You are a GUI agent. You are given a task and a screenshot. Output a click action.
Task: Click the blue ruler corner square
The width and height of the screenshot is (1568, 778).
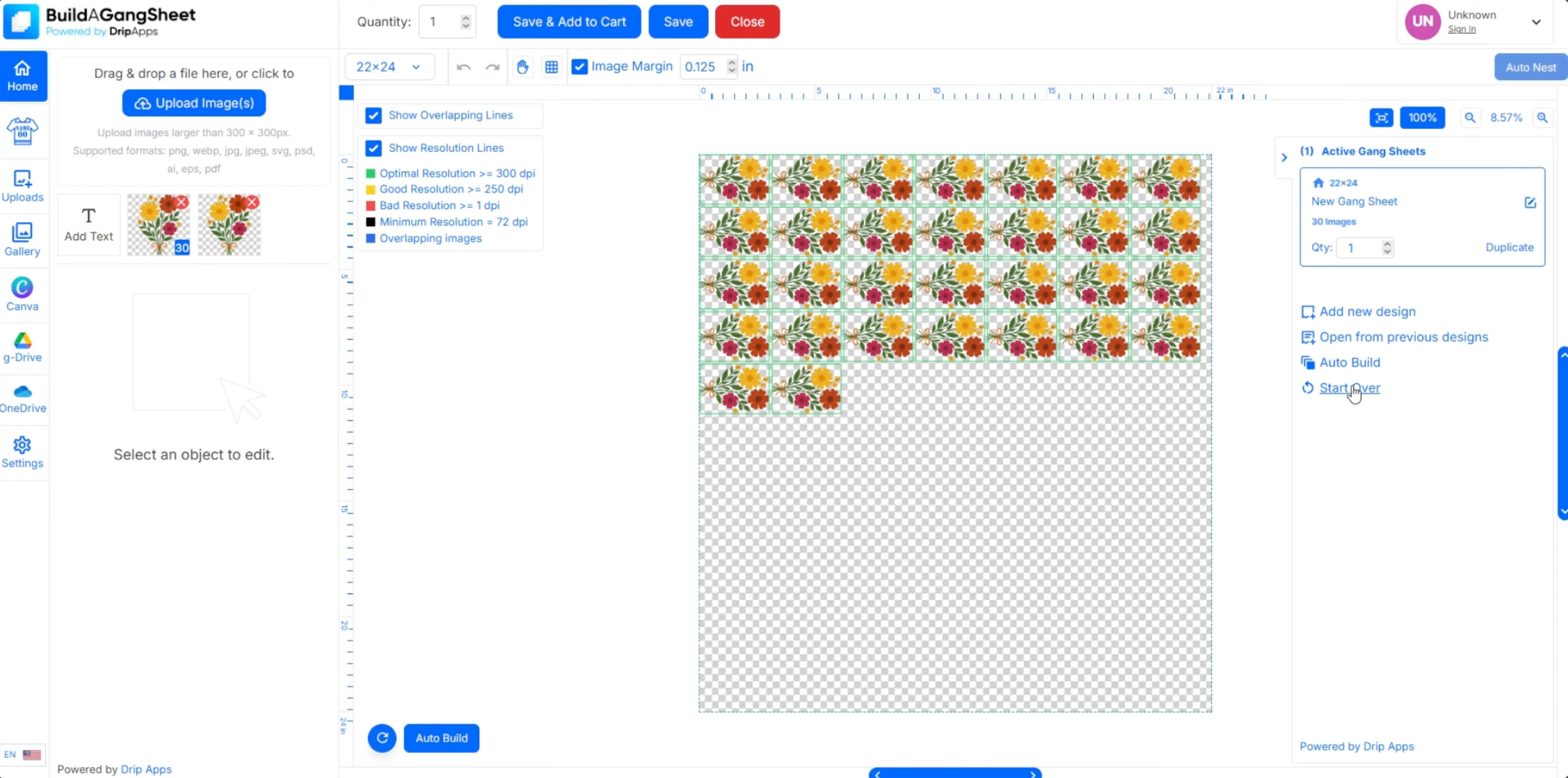(x=346, y=93)
